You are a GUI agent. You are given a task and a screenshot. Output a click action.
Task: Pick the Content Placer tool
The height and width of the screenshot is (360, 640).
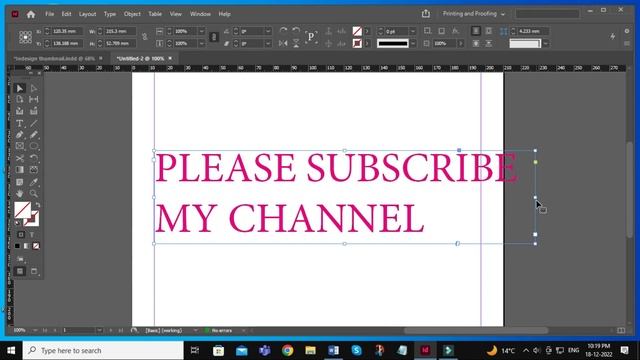pyautogui.click(x=34, y=111)
